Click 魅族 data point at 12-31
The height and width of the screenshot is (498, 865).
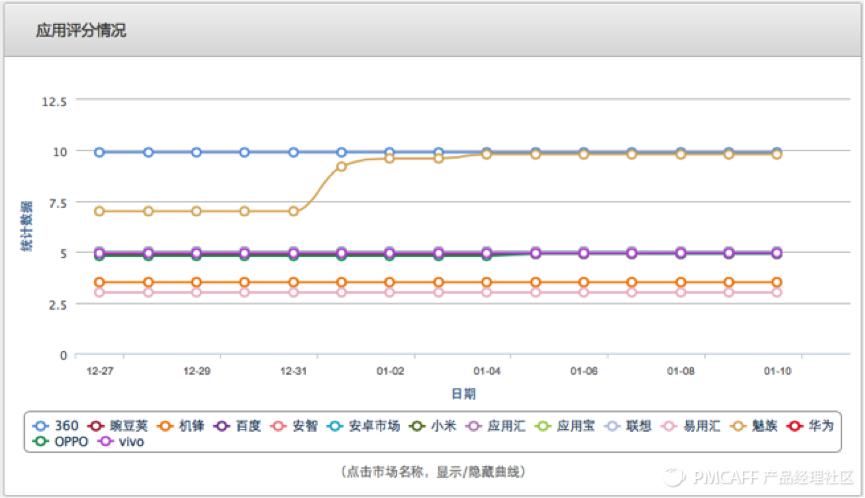tap(294, 211)
